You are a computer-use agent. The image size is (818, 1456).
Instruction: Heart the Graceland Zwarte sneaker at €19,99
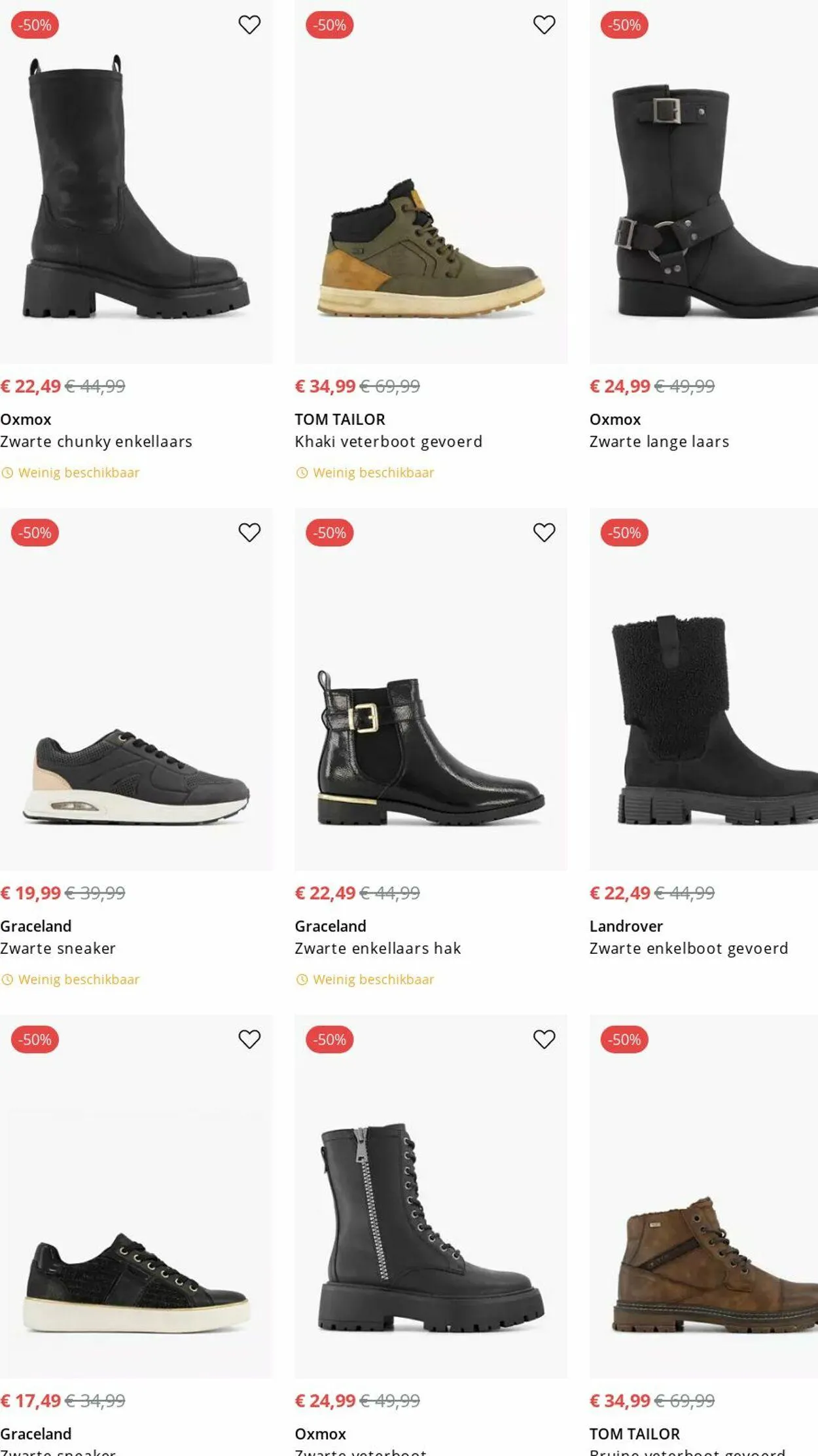pos(249,532)
